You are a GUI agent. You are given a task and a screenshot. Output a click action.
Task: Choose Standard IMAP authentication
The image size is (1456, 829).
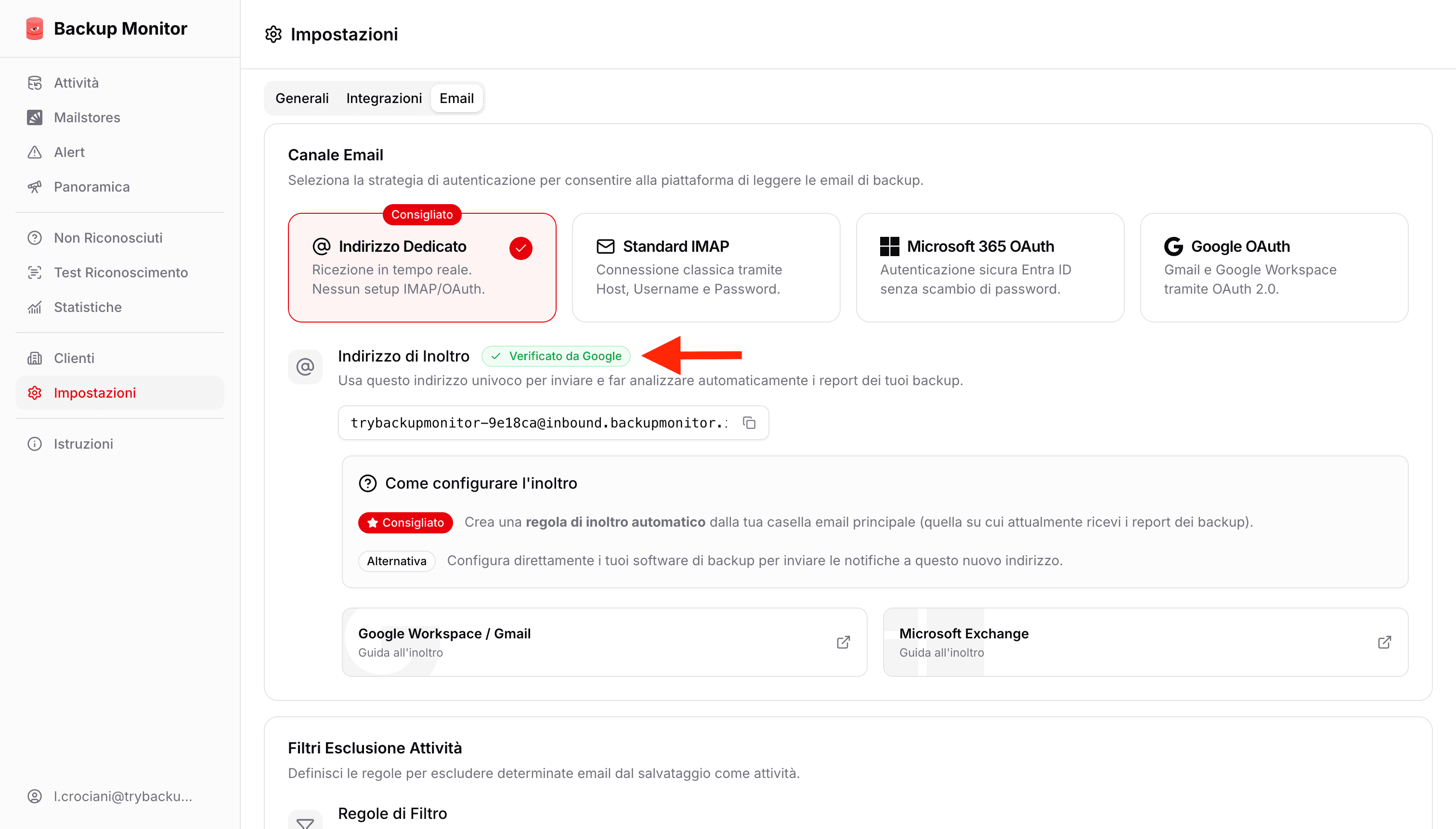(x=705, y=267)
